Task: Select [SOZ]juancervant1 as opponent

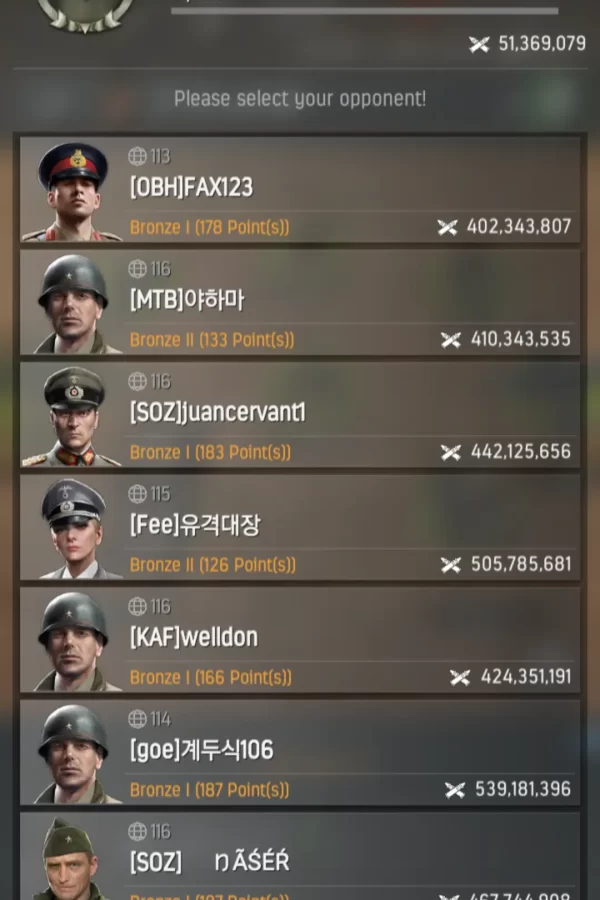Action: (x=300, y=414)
